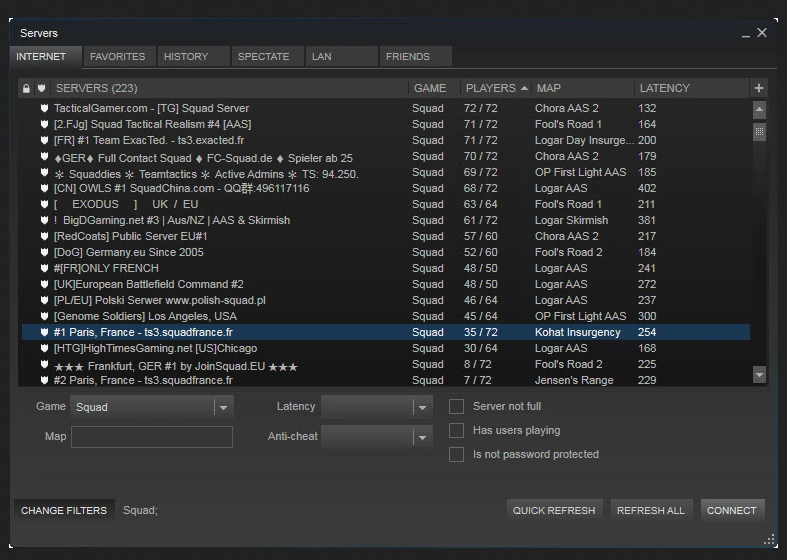Image resolution: width=787 pixels, height=560 pixels.
Task: Click the shield icon beside [Genome Soldiers] Los Angeles
Action: pyautogui.click(x=44, y=317)
